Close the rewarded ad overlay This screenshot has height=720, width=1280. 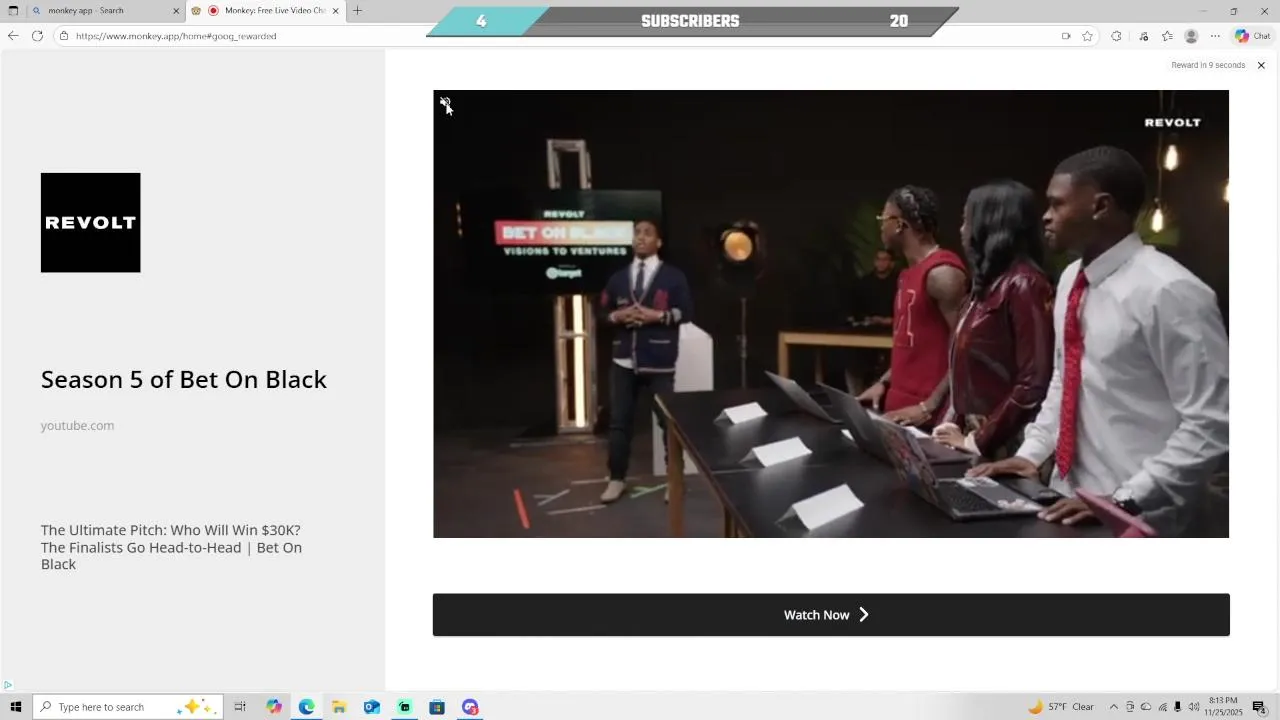[x=1261, y=65]
